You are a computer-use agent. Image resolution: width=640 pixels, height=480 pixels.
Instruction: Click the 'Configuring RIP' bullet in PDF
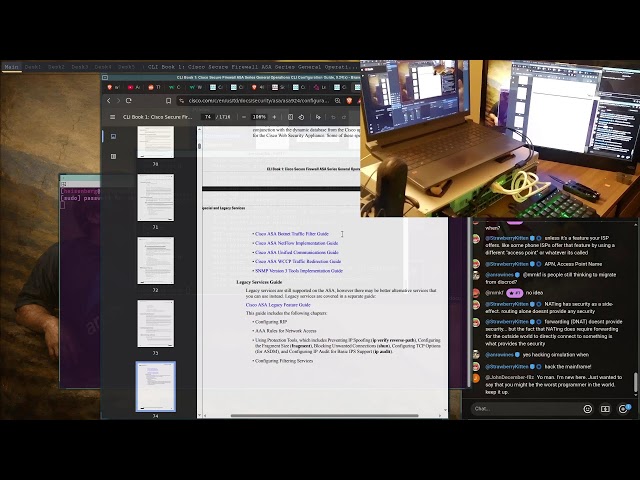[x=270, y=322]
